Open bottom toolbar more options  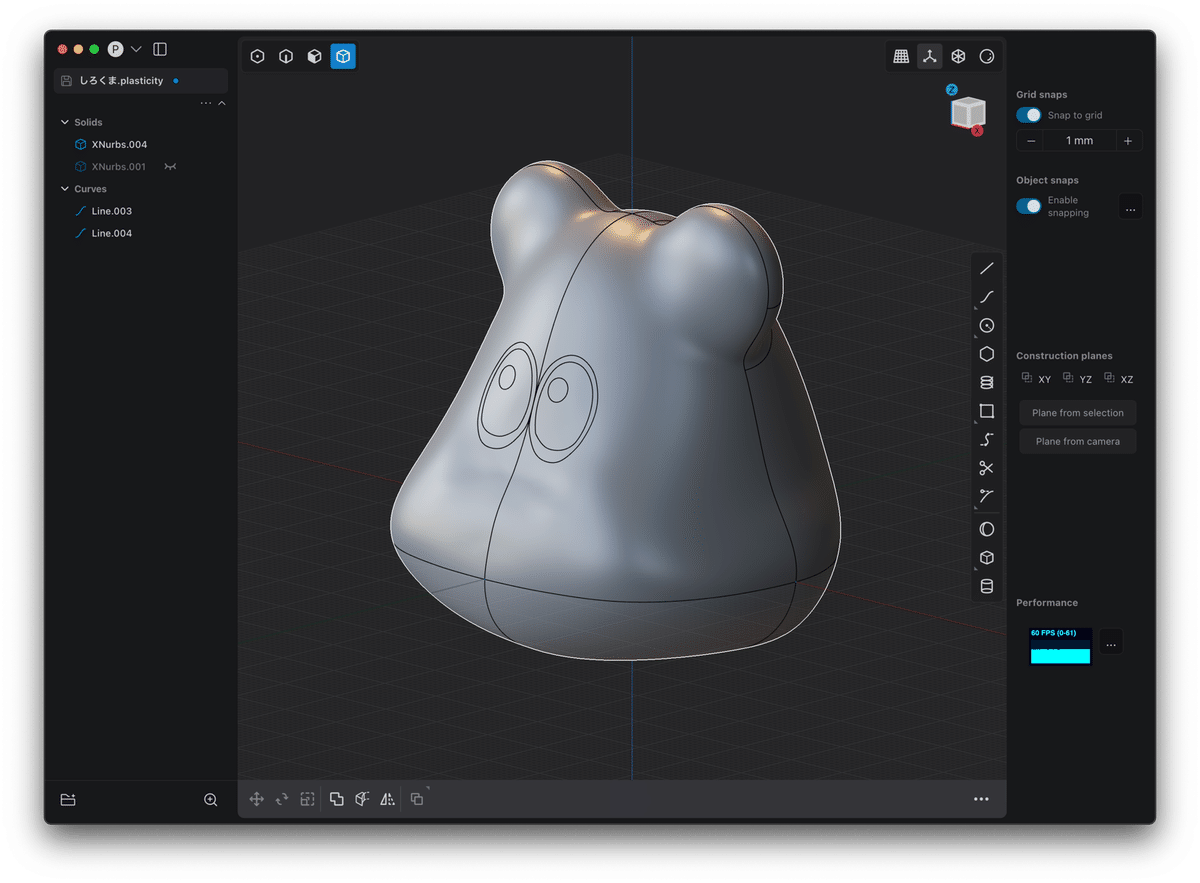click(x=981, y=799)
